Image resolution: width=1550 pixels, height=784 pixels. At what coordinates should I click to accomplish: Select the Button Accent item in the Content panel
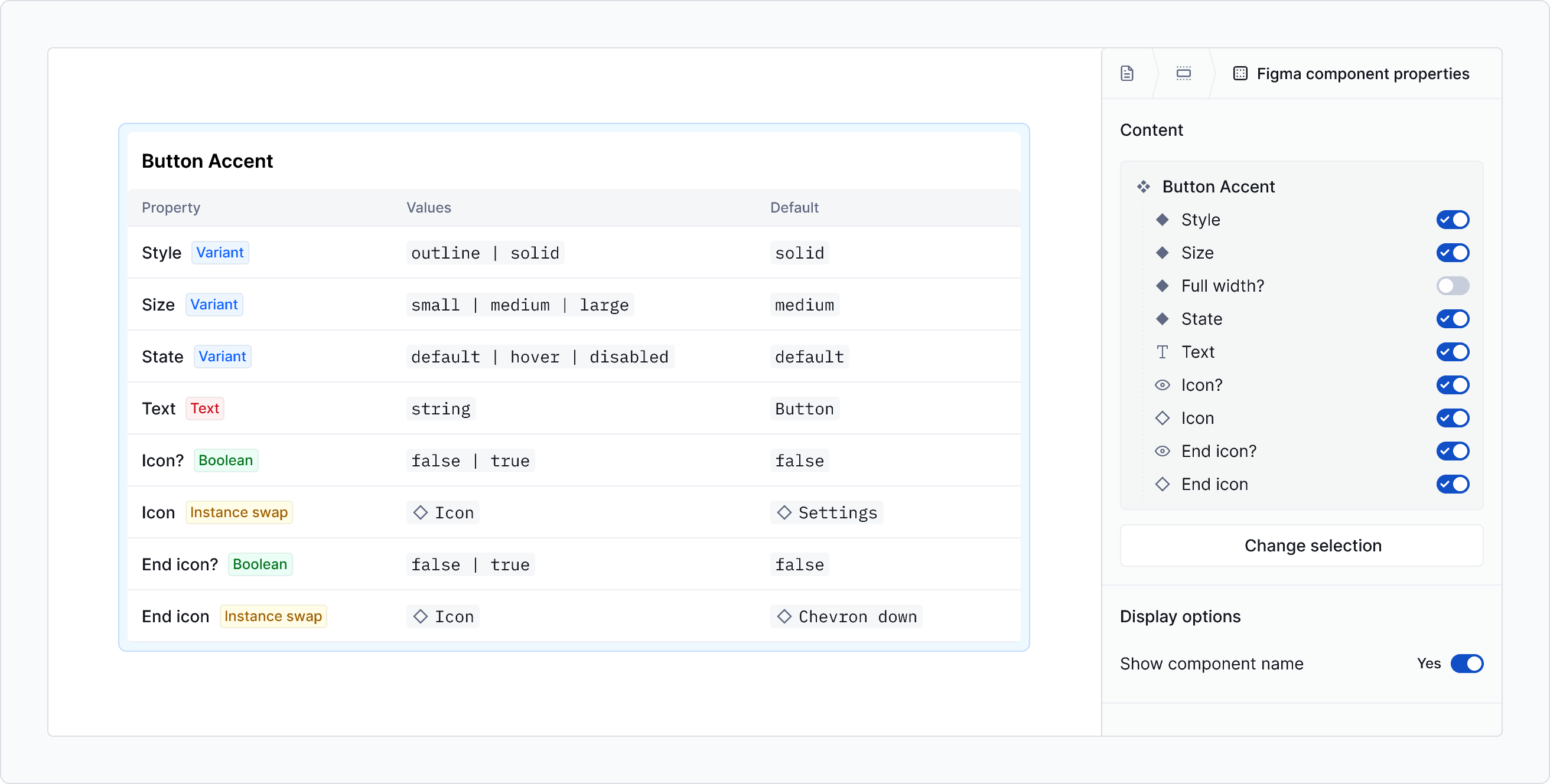click(x=1218, y=187)
